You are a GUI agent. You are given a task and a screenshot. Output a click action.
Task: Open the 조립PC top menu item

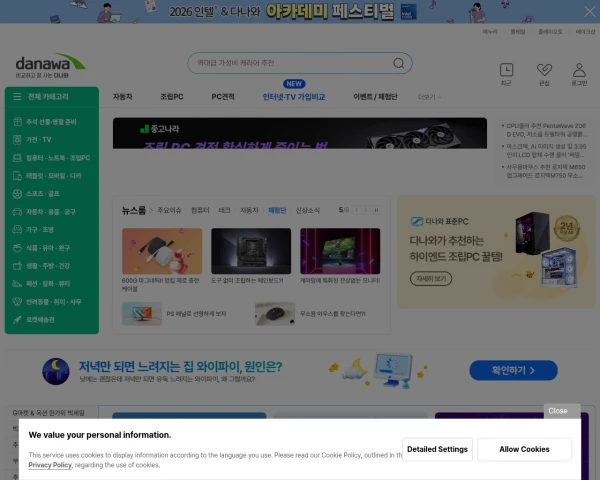coord(171,97)
